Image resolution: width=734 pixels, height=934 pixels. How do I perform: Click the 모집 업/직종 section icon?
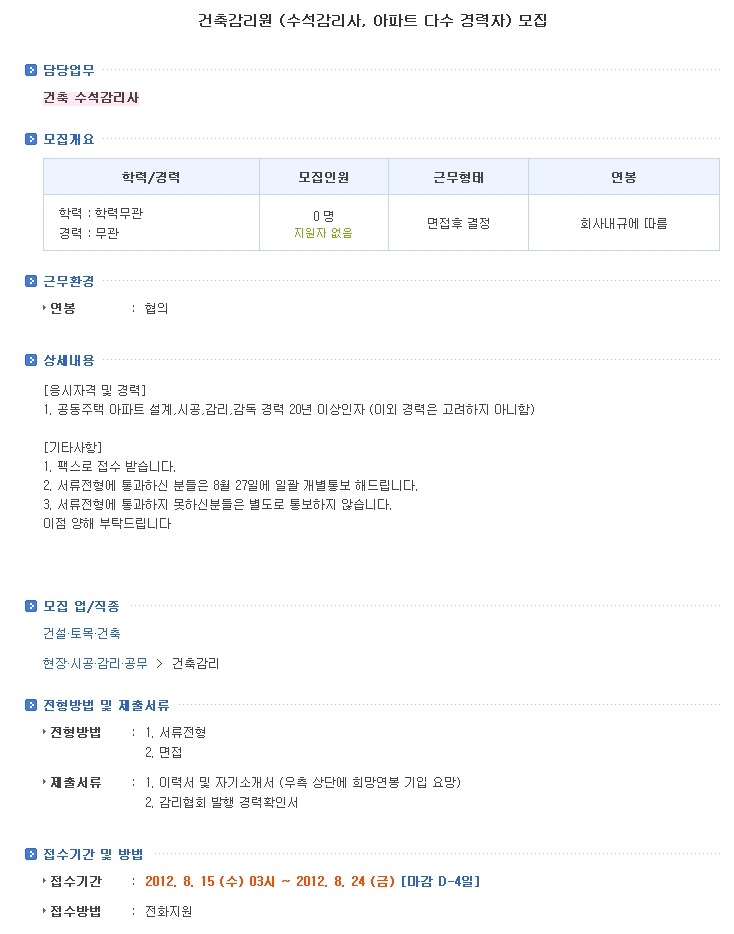(x=31, y=606)
